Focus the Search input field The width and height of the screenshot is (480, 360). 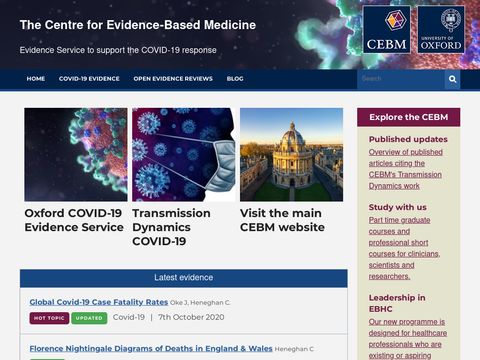pos(401,79)
